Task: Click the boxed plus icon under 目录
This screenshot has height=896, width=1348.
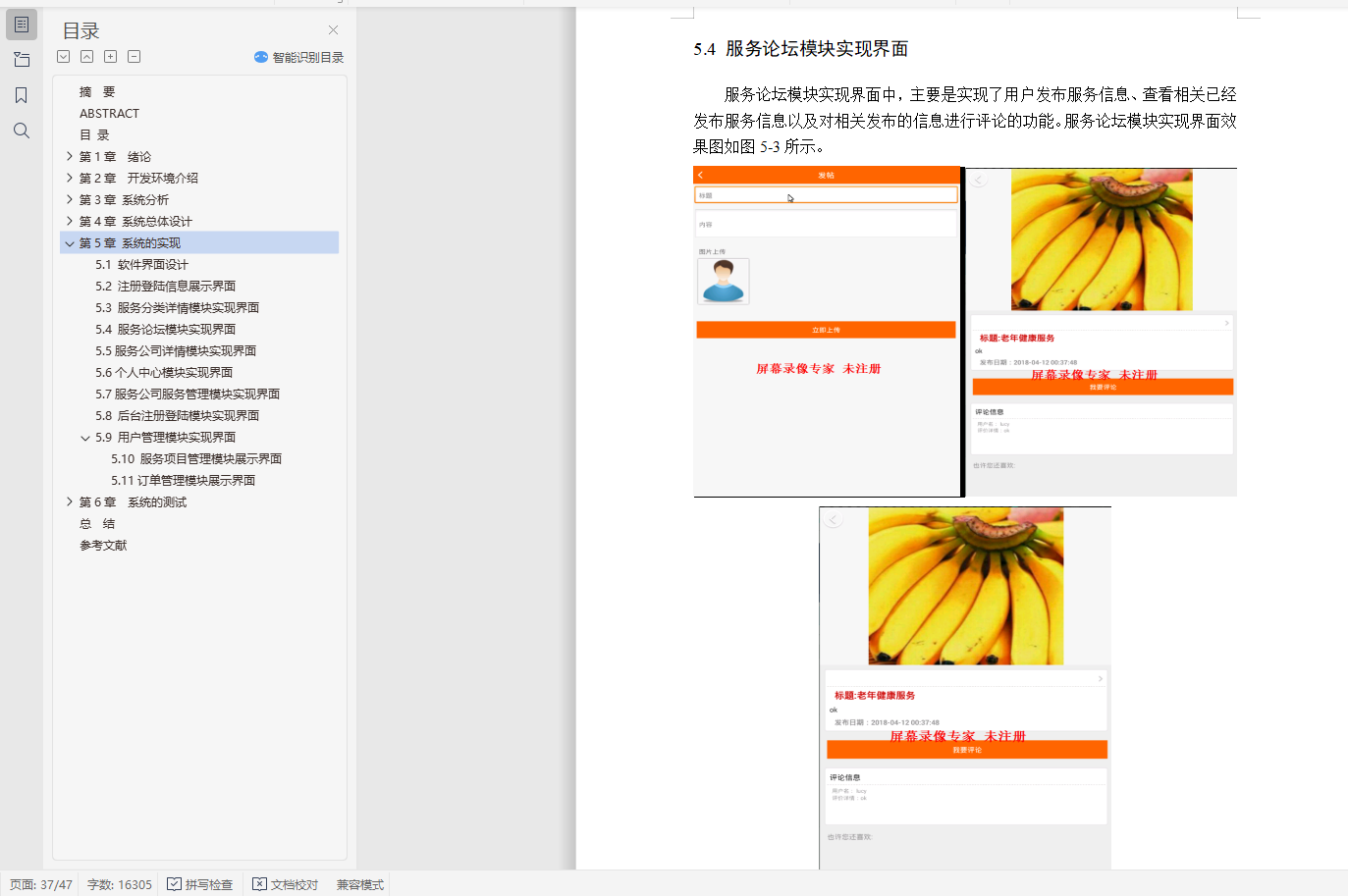Action: click(110, 57)
